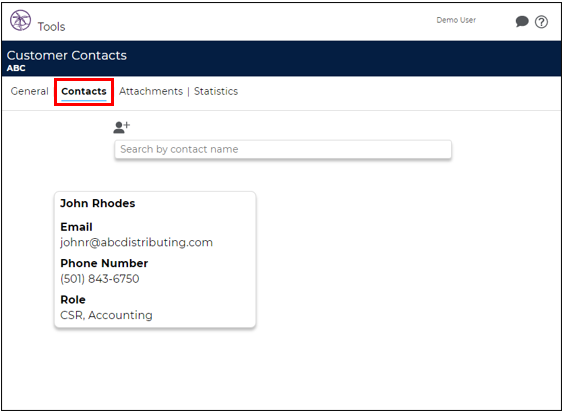
Task: Open help via the question mark icon
Action: point(541,22)
